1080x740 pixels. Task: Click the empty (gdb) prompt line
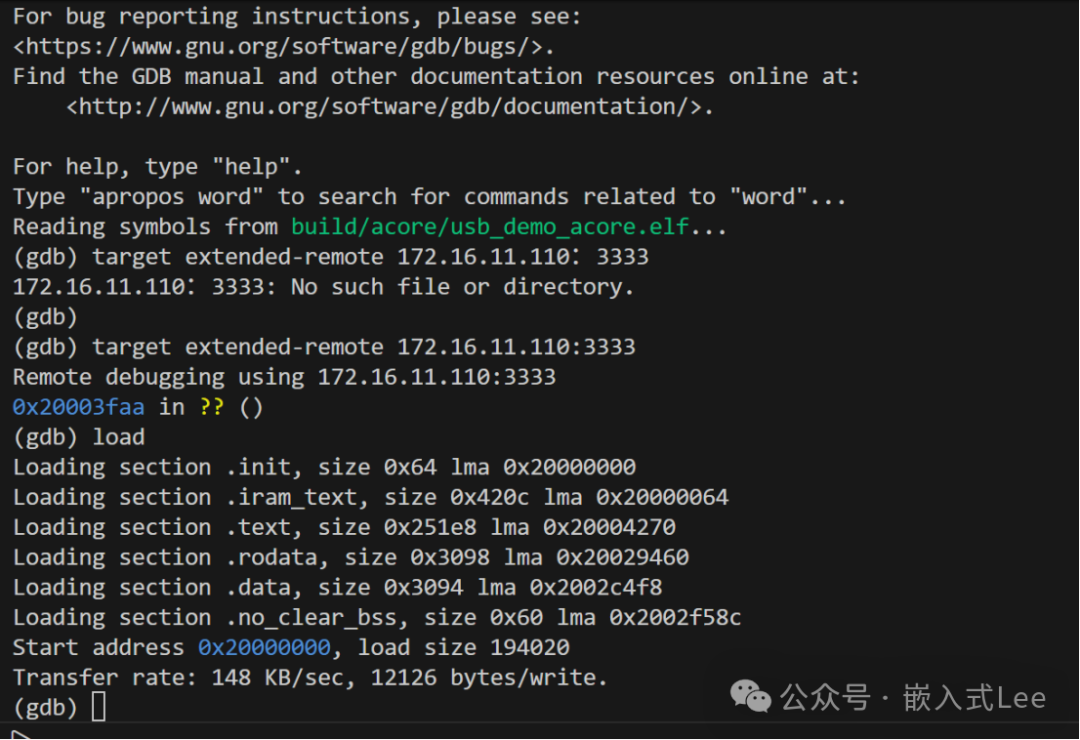click(45, 317)
